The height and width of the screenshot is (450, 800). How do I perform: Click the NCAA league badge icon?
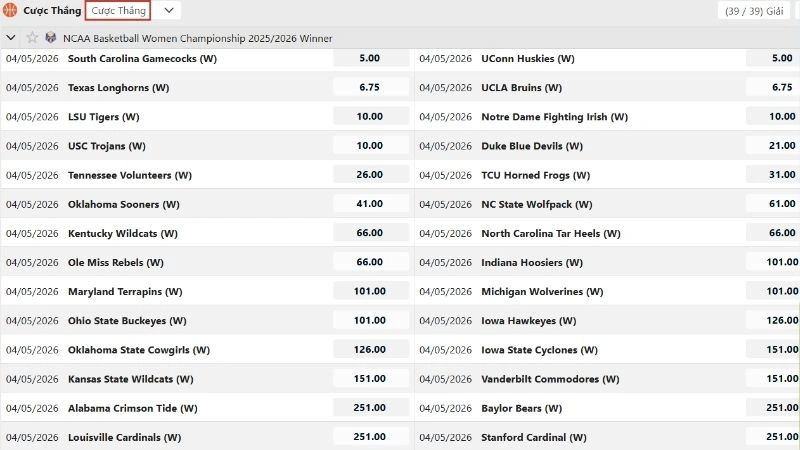coord(51,37)
